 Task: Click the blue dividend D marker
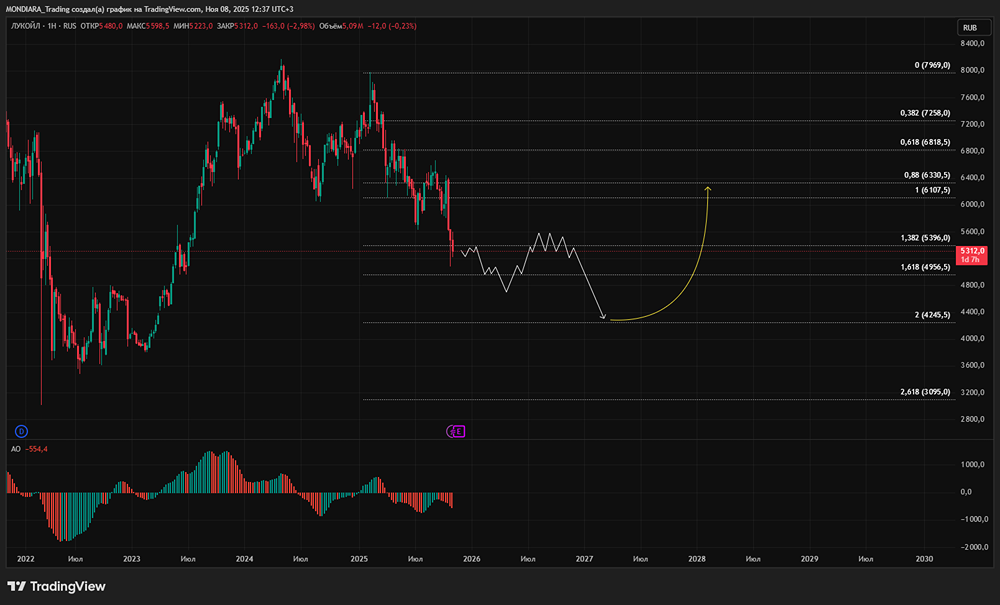(21, 432)
